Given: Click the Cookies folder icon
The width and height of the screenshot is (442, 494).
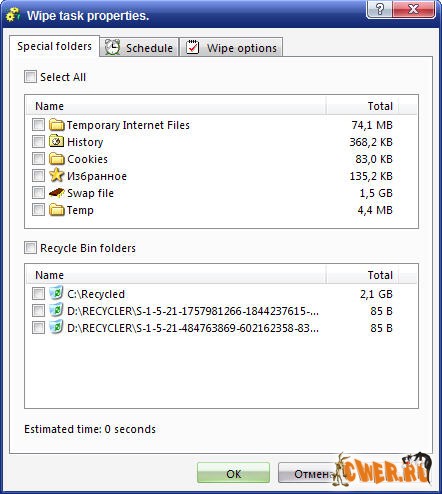Looking at the screenshot, I should coord(57,159).
